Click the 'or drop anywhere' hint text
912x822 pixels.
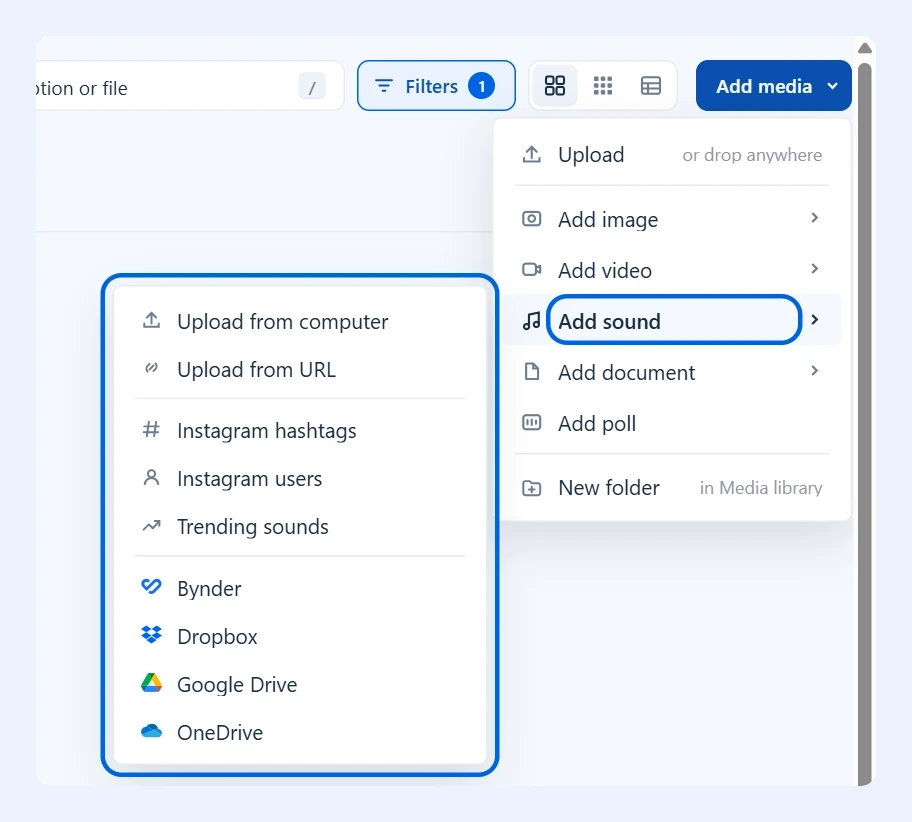[x=752, y=155]
